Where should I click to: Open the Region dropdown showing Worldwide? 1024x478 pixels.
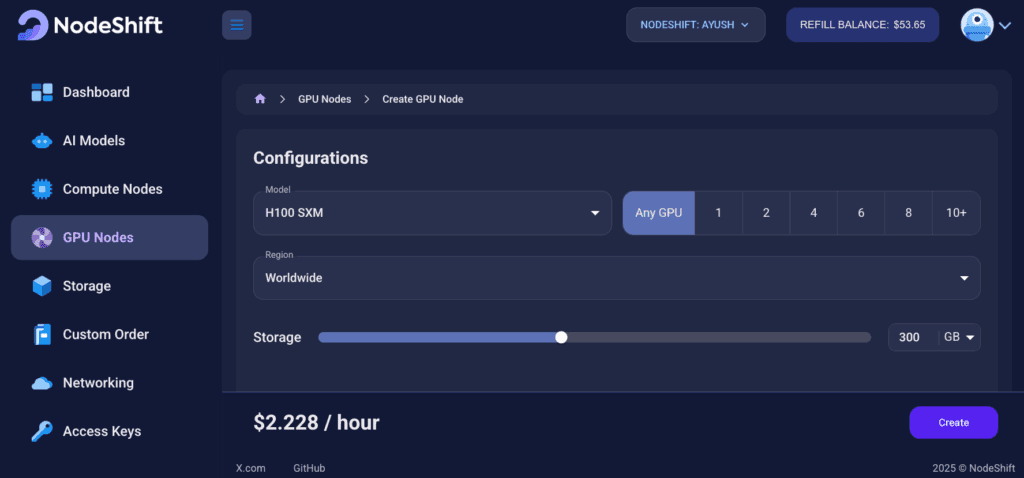616,278
